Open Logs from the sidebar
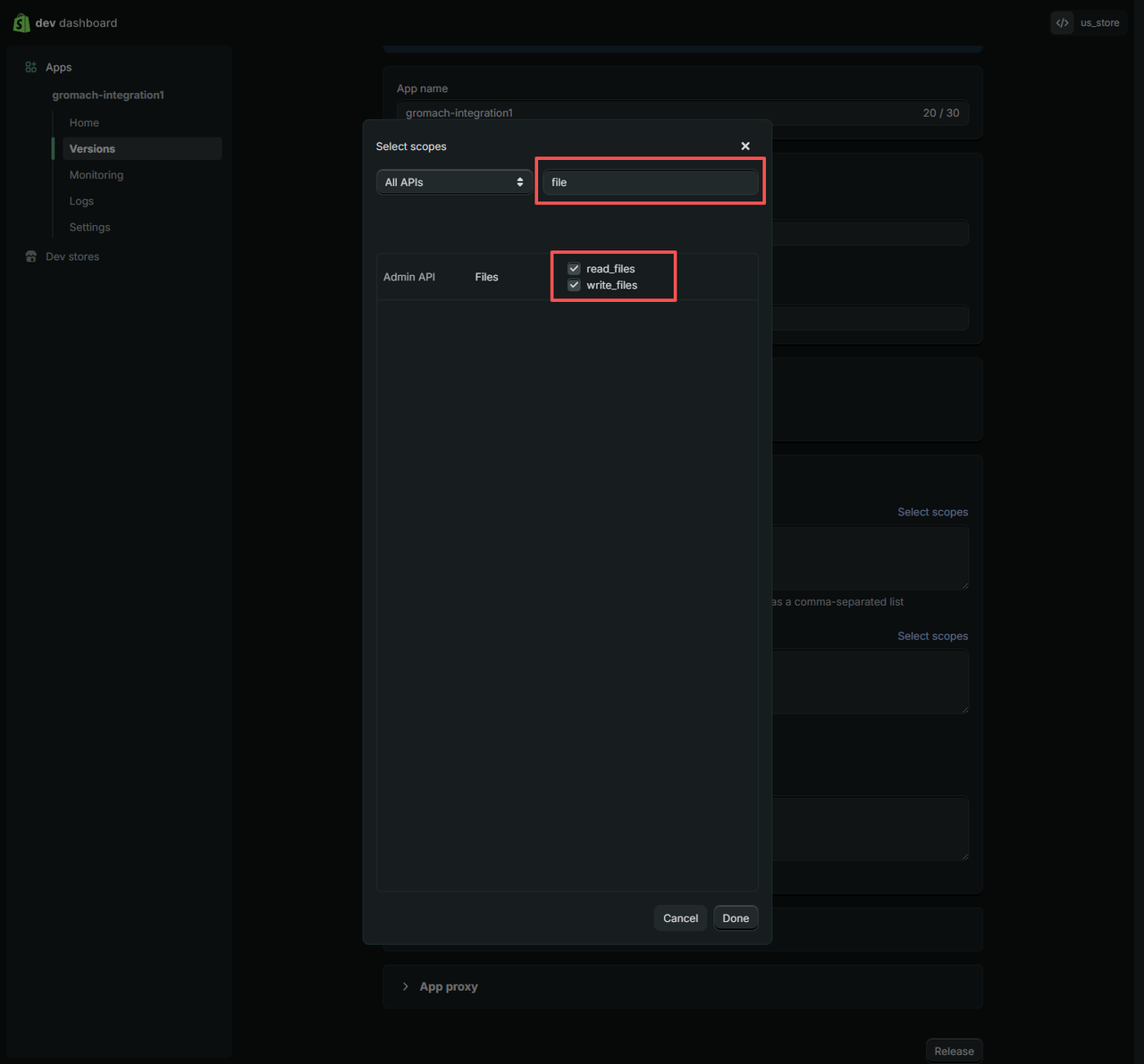This screenshot has width=1144, height=1064. click(81, 201)
